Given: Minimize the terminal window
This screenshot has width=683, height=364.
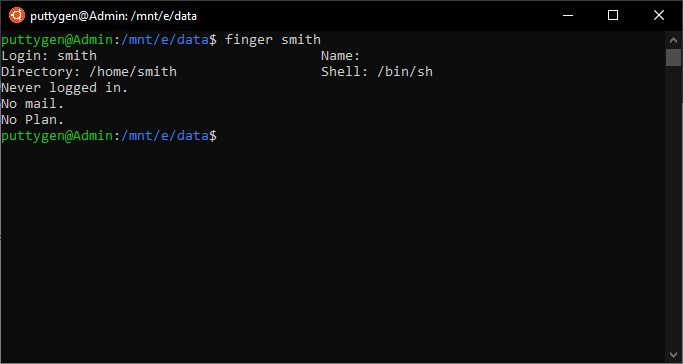Looking at the screenshot, I should coord(568,16).
